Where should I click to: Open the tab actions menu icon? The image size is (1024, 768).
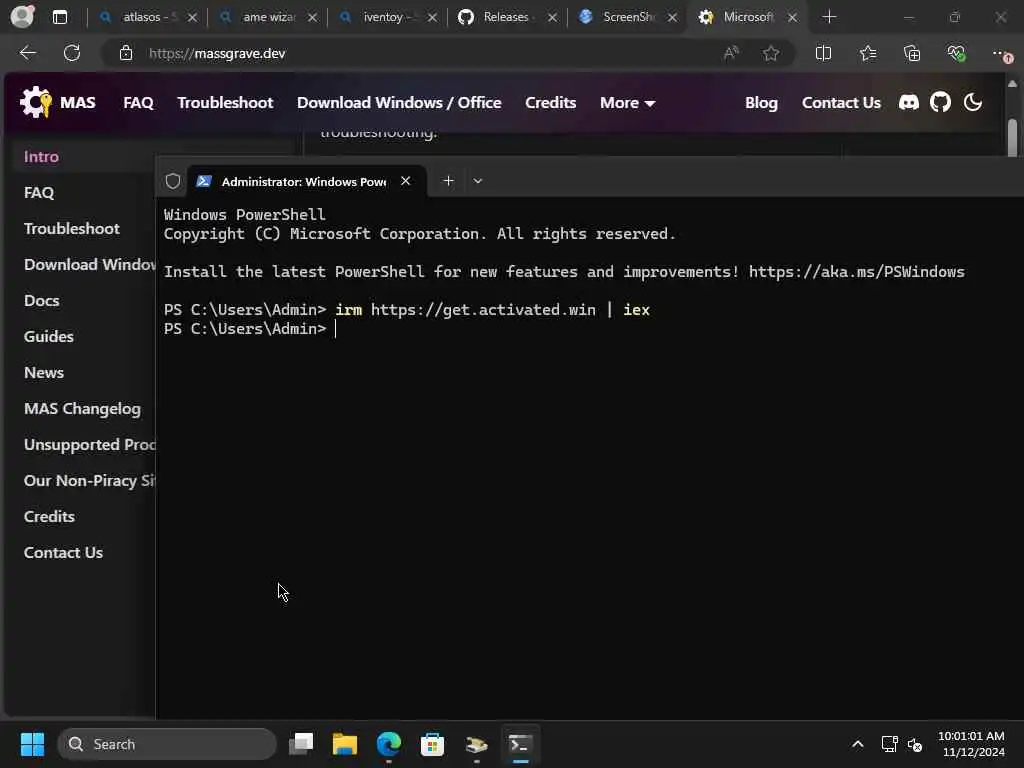point(59,17)
